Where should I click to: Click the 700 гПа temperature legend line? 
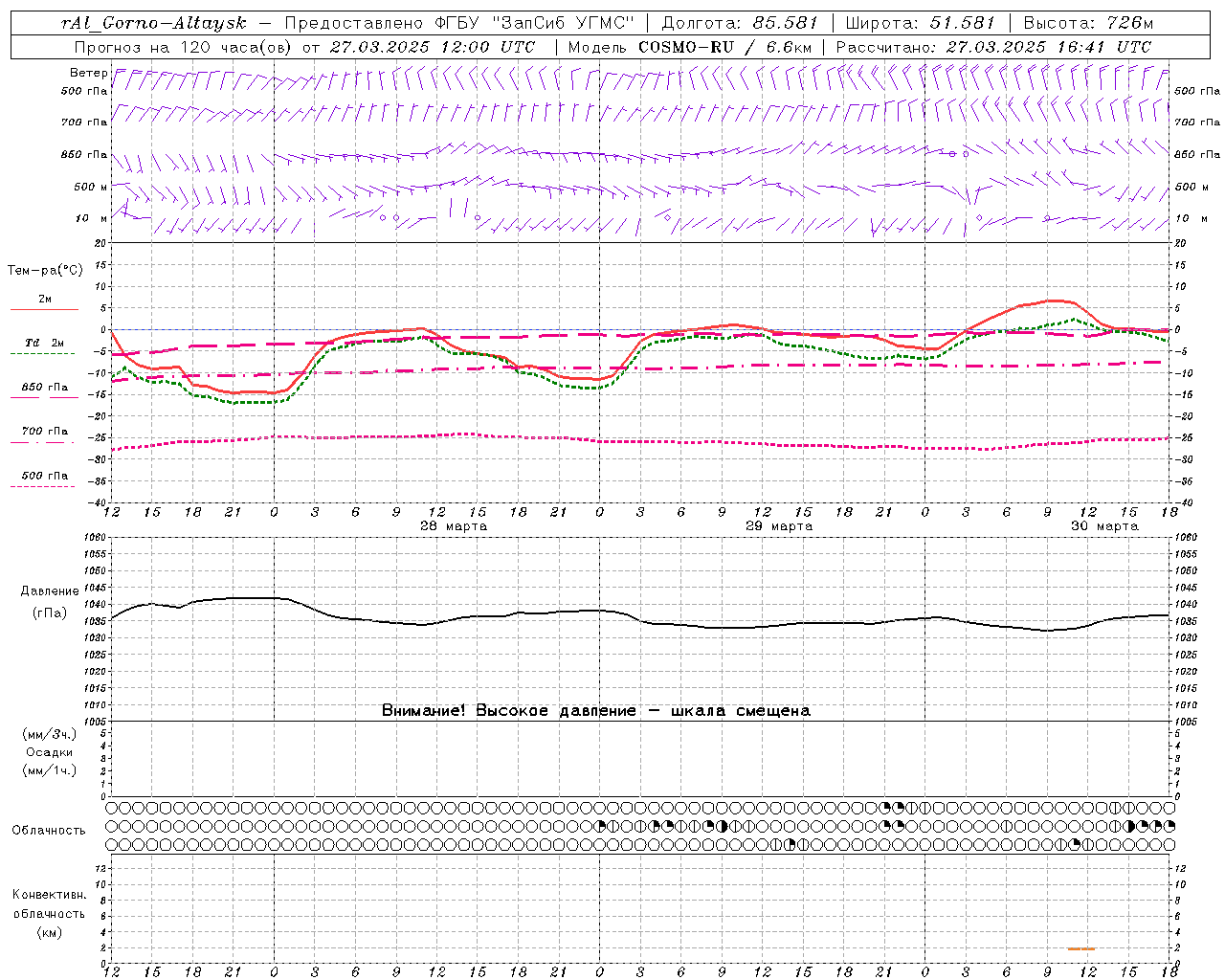point(44,441)
